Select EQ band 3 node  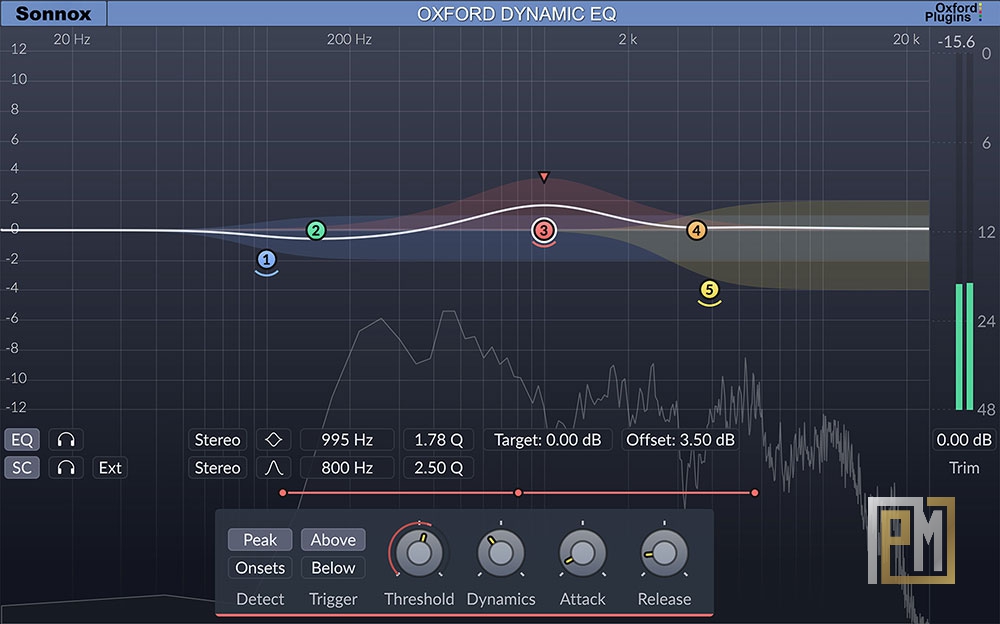coord(544,230)
